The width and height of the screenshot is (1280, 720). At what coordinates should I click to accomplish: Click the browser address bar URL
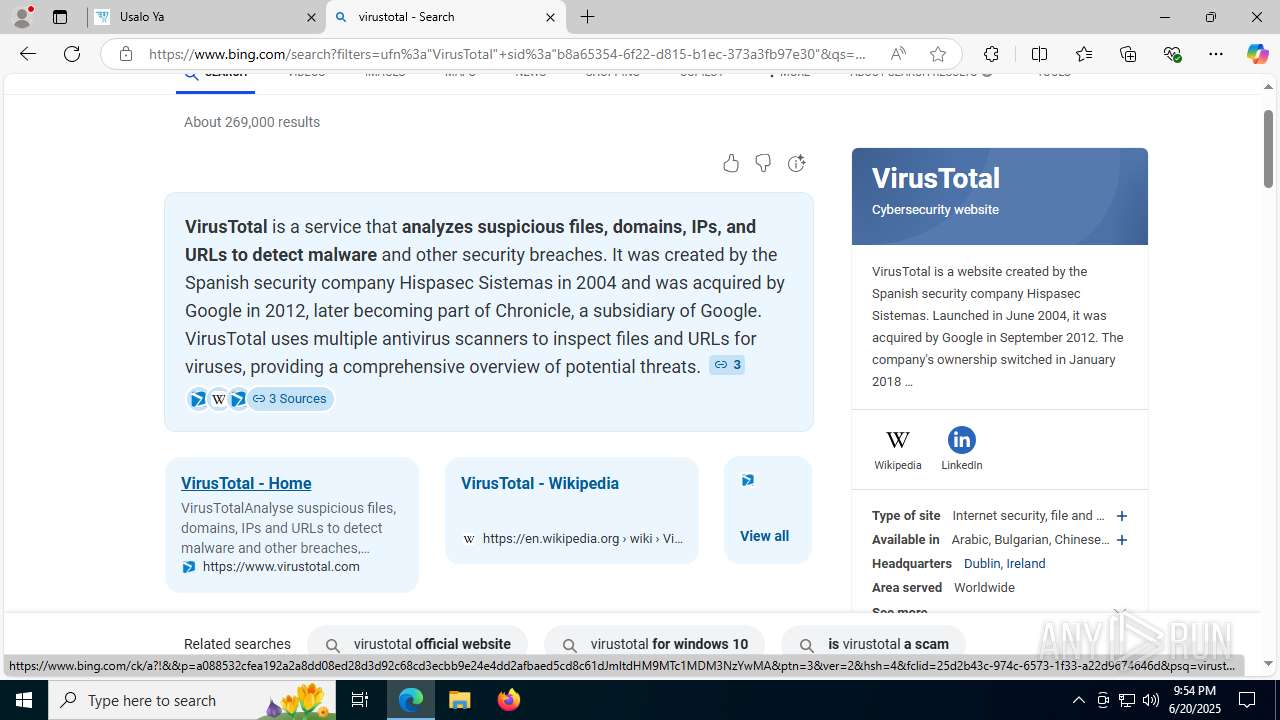pyautogui.click(x=508, y=54)
